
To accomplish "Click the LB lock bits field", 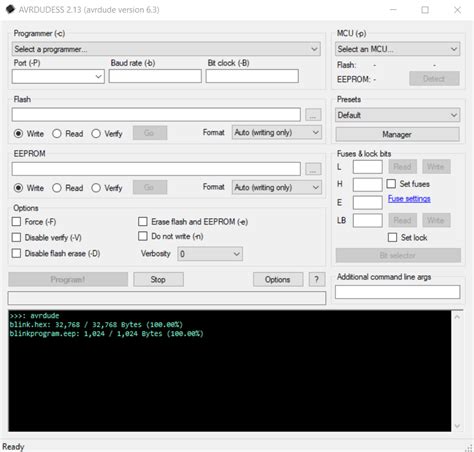I will pos(367,220).
